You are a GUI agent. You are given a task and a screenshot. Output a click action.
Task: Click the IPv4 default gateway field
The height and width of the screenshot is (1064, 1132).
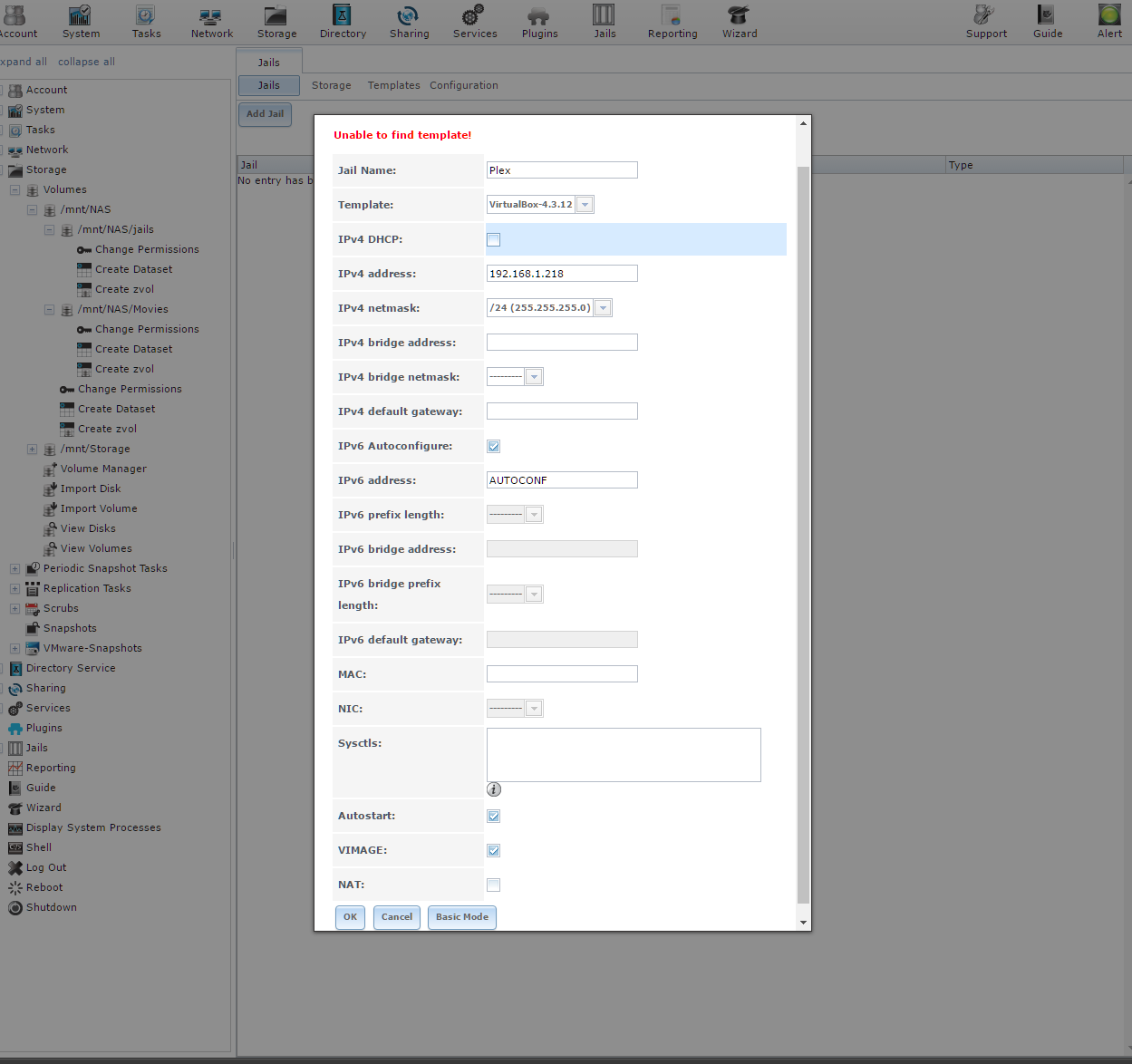[562, 411]
